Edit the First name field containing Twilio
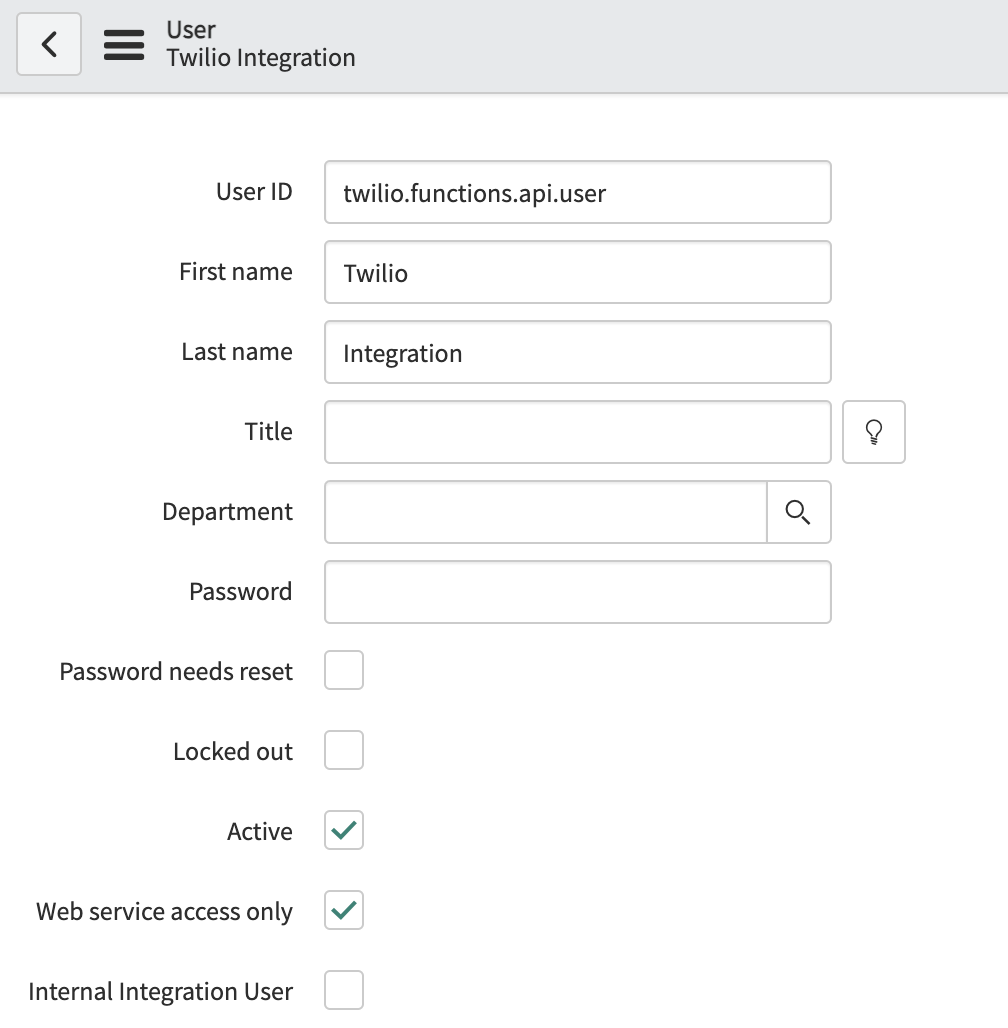 578,272
